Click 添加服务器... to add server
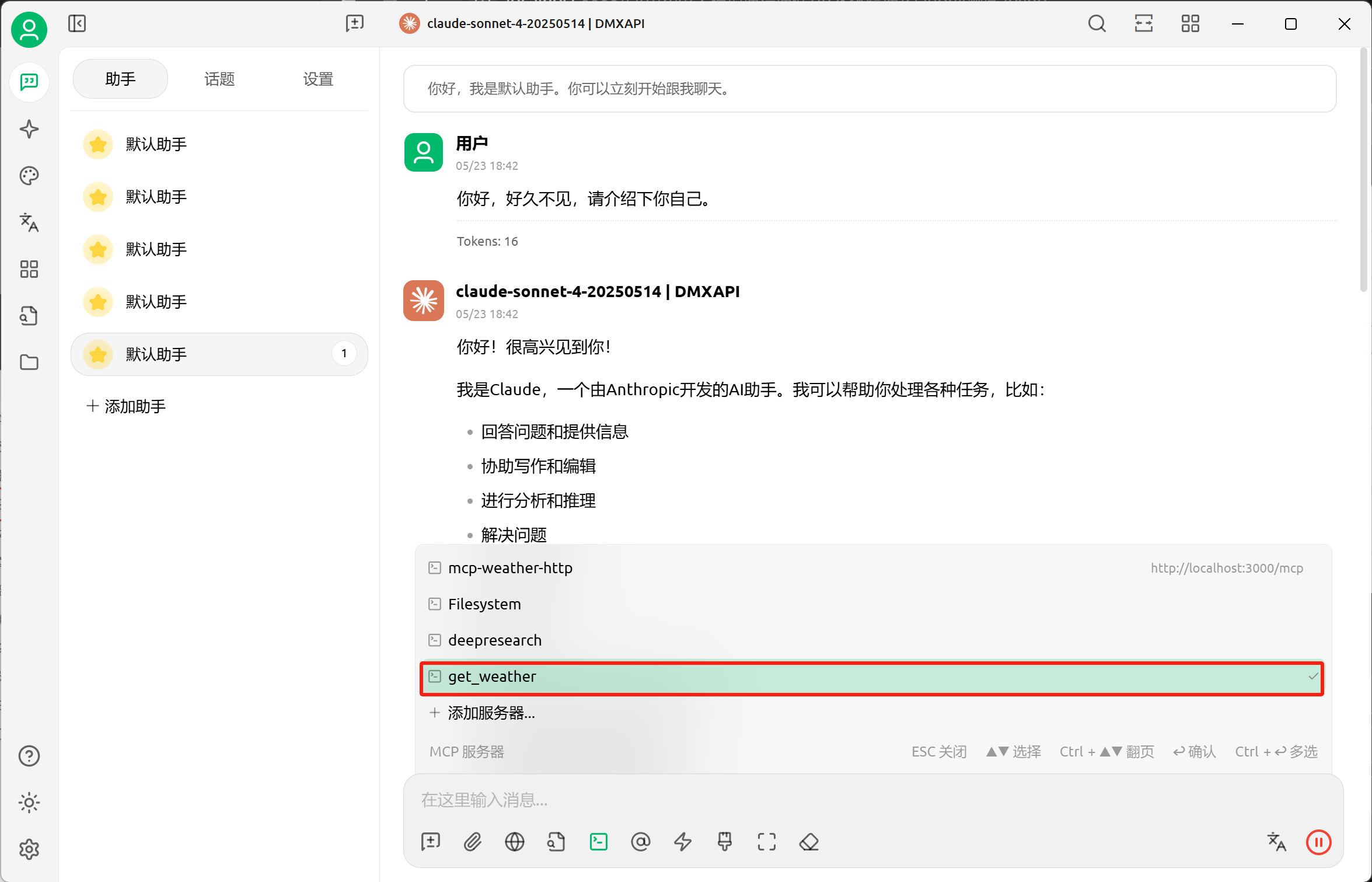1372x882 pixels. [872, 713]
